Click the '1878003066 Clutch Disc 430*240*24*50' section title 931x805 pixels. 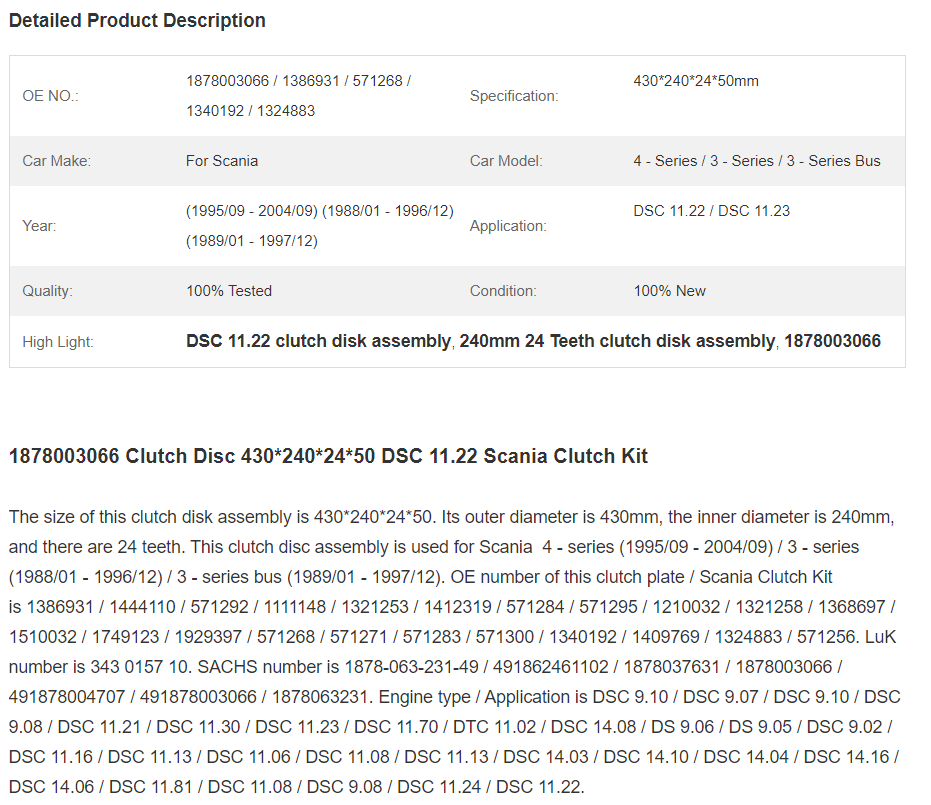192,456
